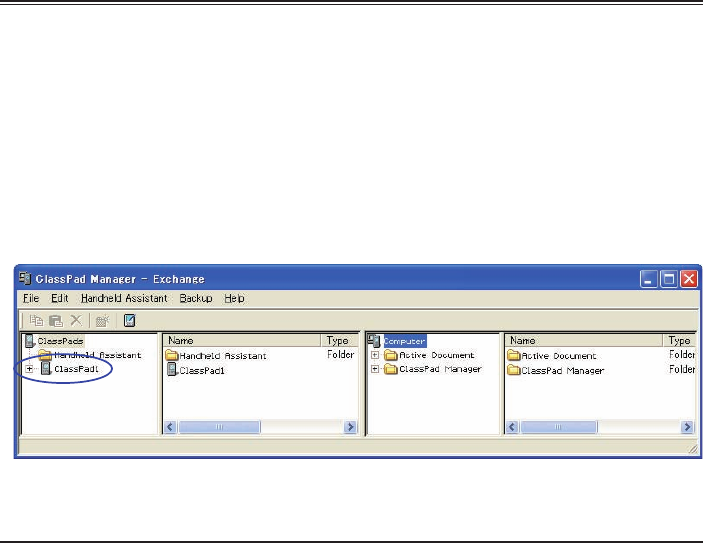703x543 pixels.
Task: Click the ClassPad1 device icon in list
Action: click(x=172, y=370)
